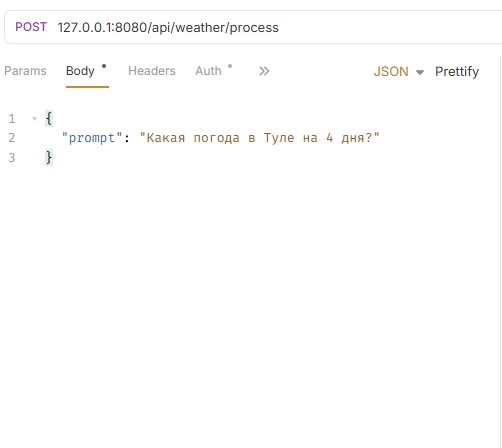Open the Body tab

80,71
